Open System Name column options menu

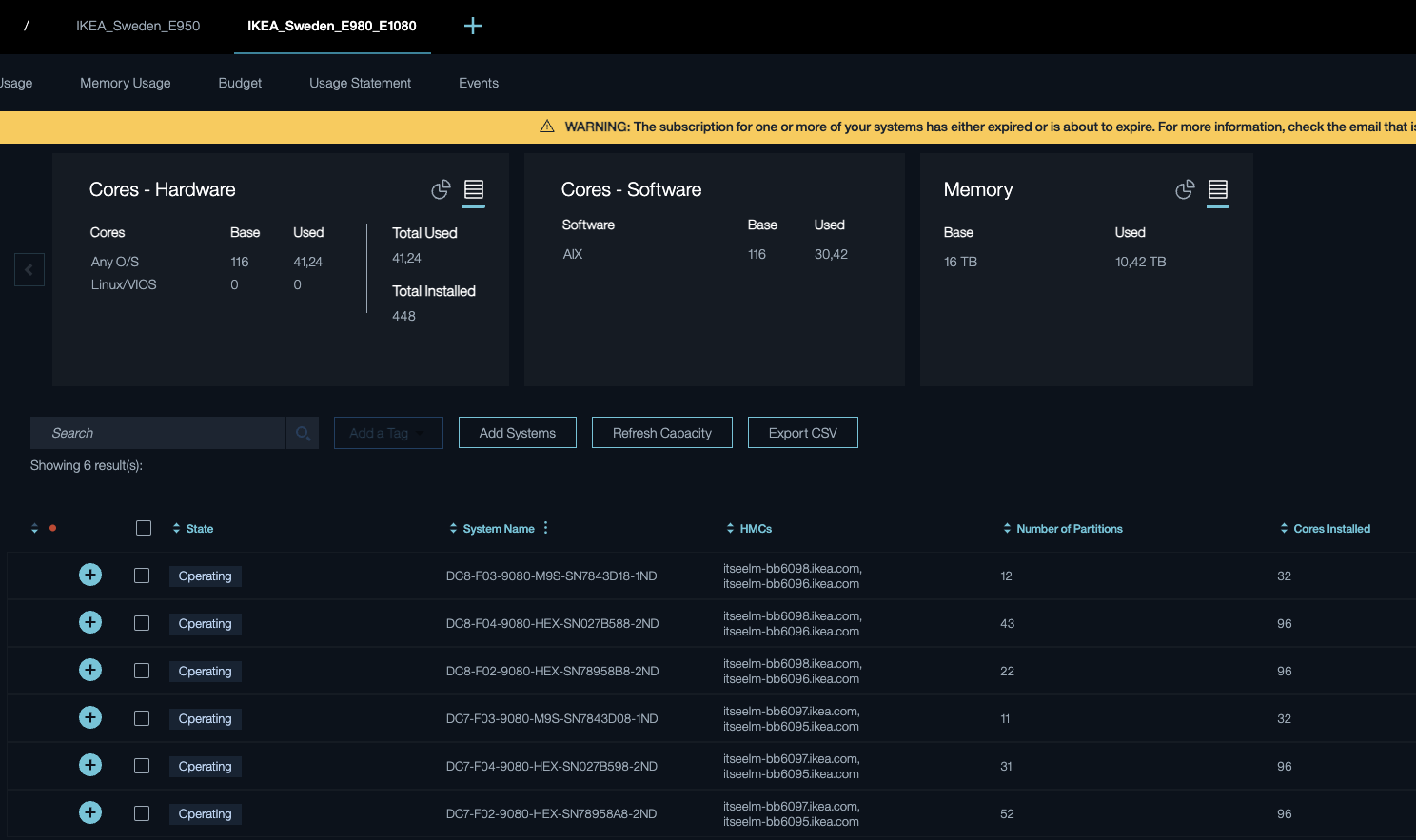pos(545,528)
